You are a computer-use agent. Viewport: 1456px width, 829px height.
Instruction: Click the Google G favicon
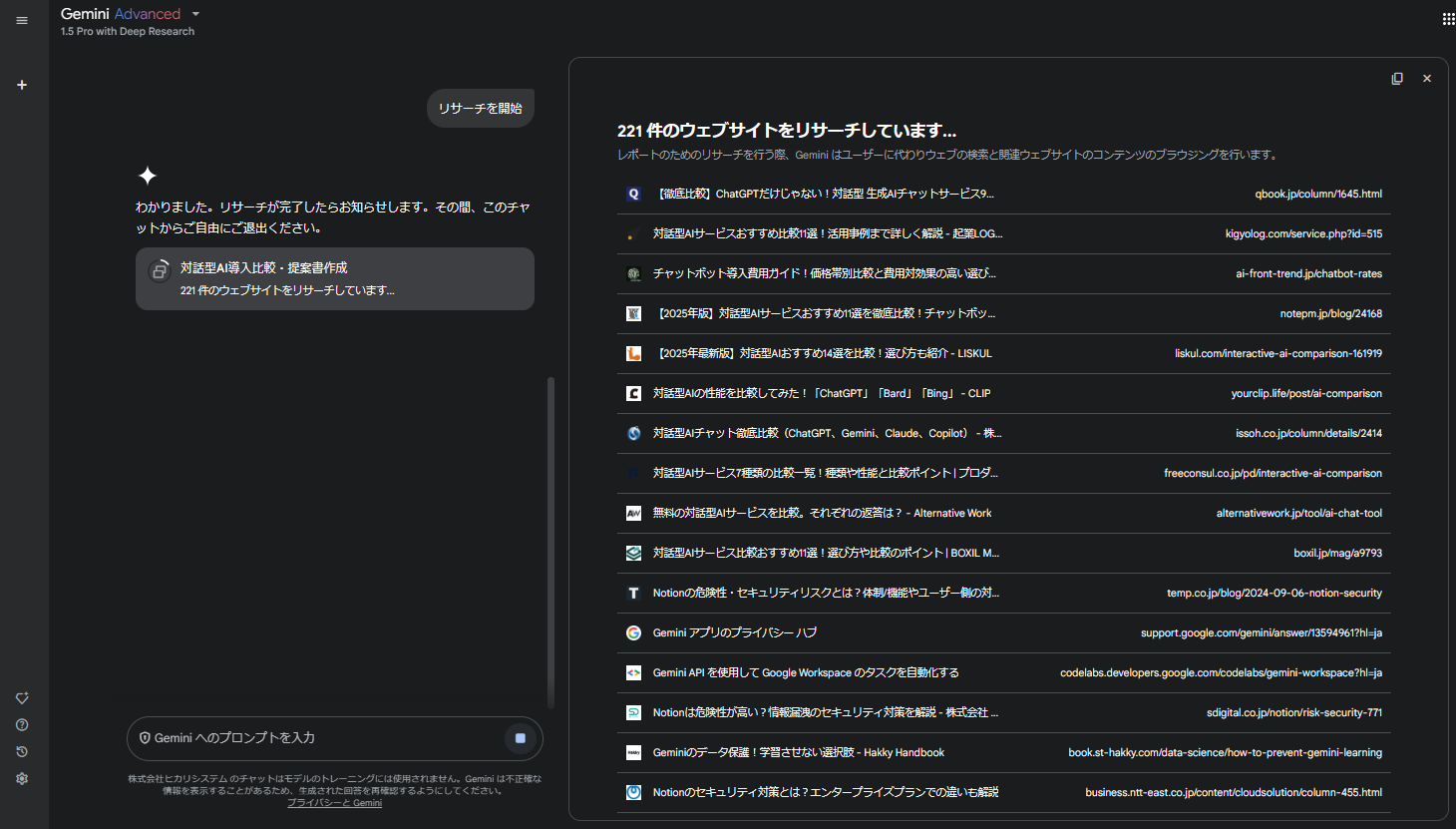click(x=633, y=633)
